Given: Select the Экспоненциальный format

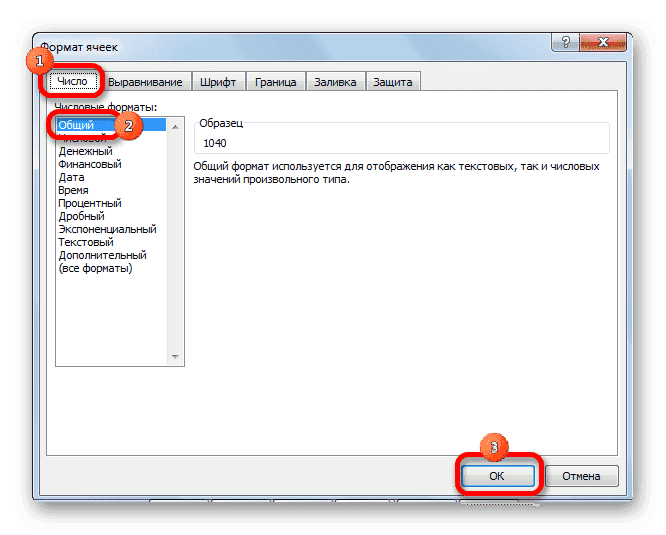Looking at the screenshot, I should coord(111,229).
